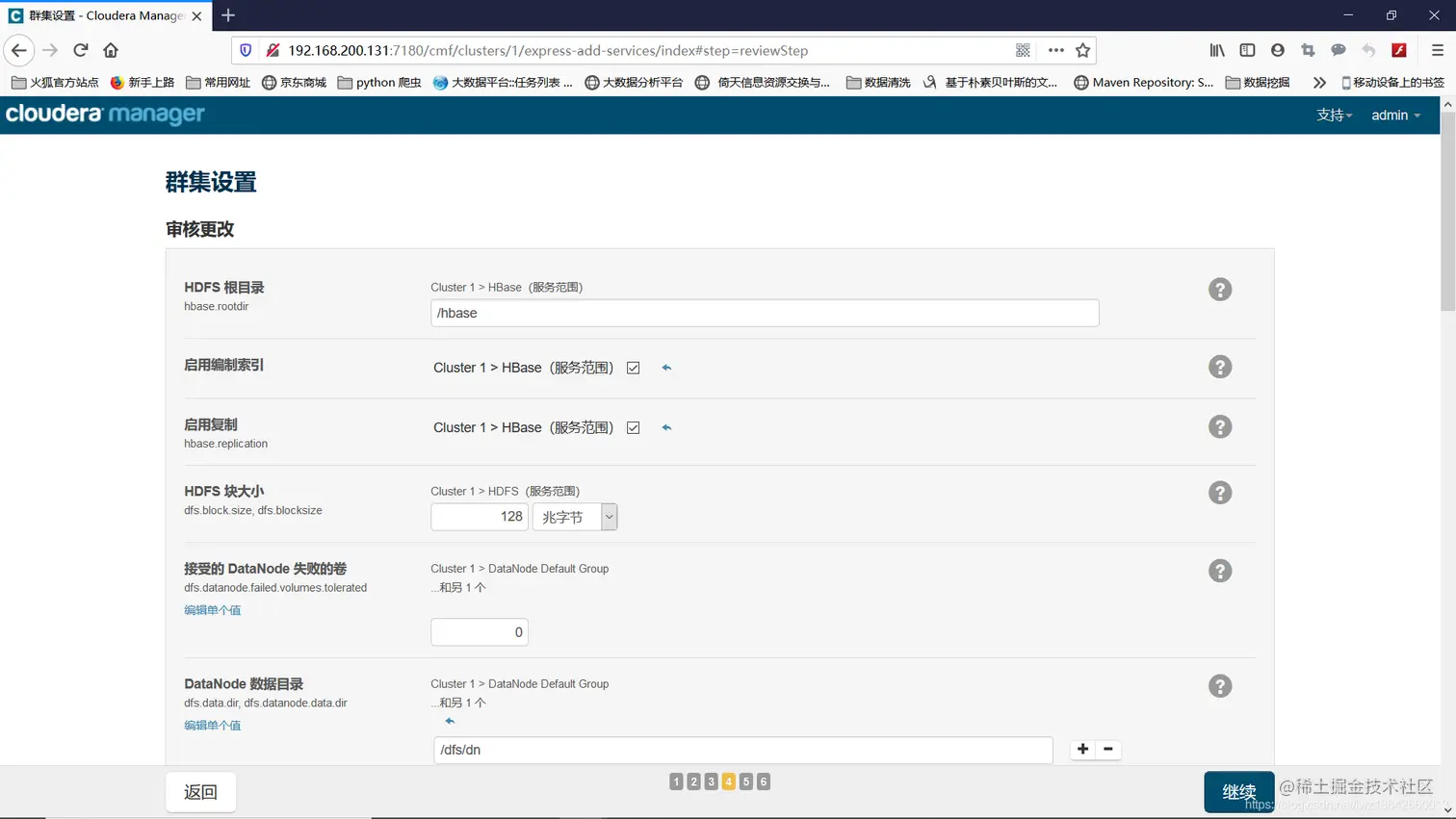Click the failed volumes tolerated field

click(480, 632)
